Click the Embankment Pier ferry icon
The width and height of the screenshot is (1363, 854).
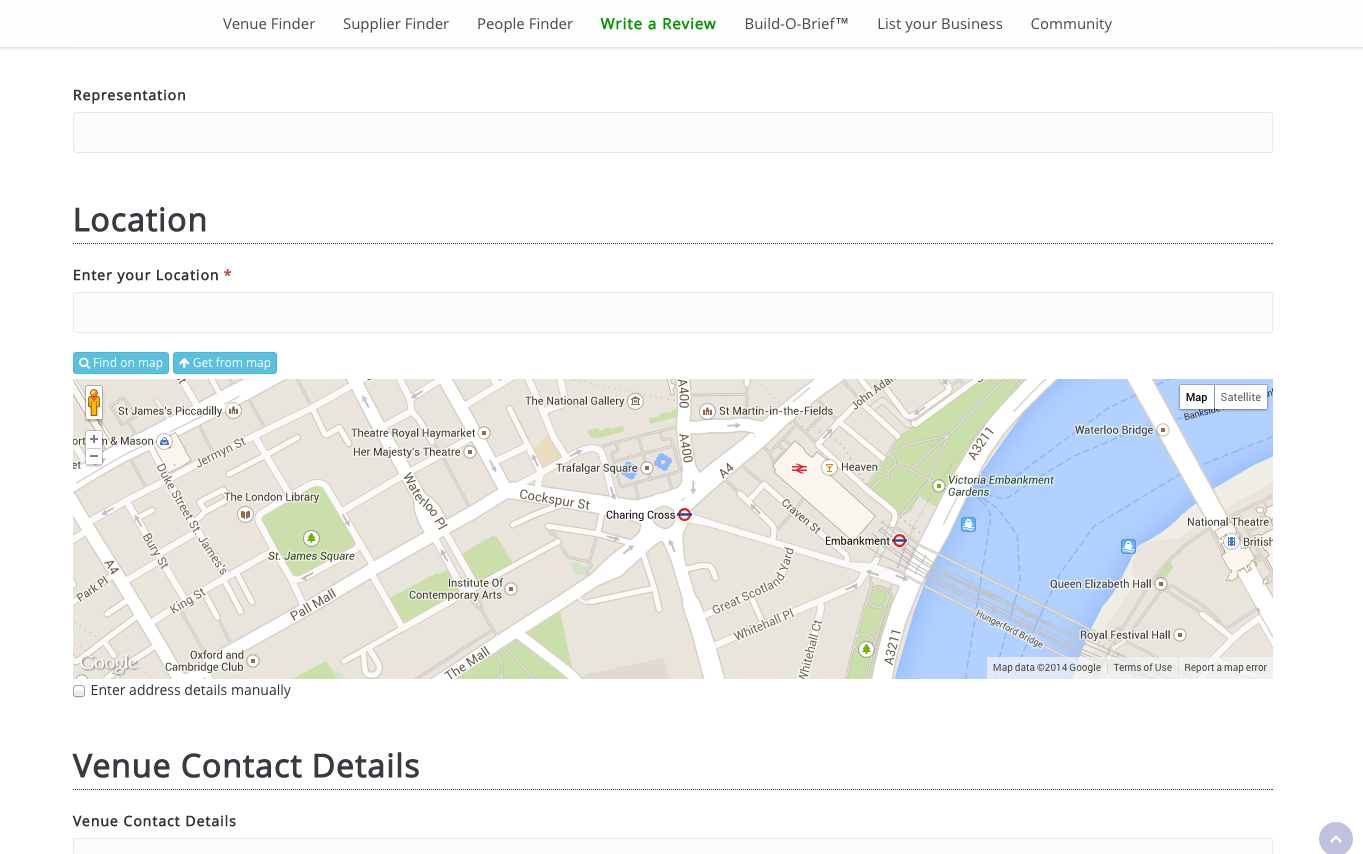(968, 524)
